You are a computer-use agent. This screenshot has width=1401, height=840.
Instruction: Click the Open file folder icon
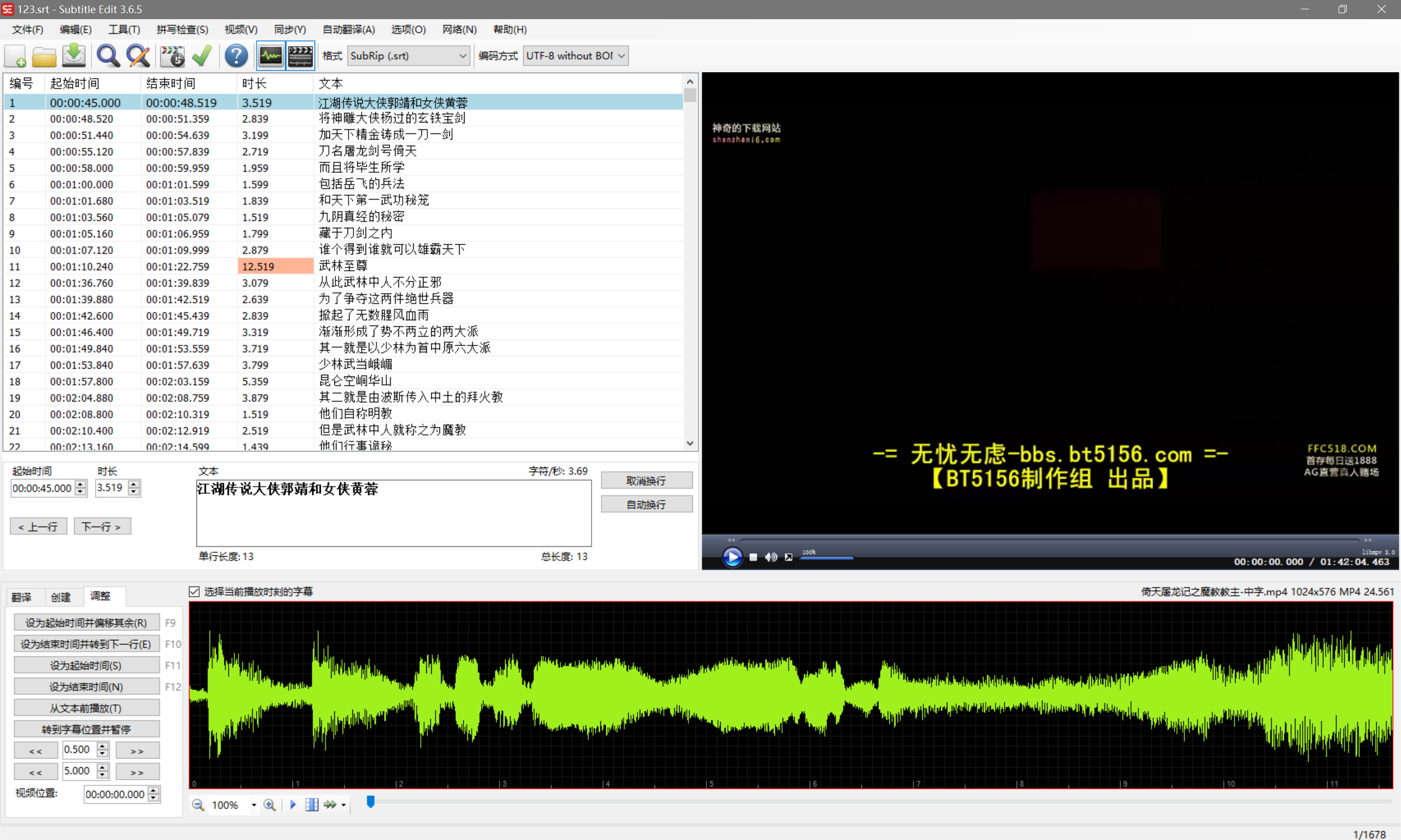pos(44,56)
